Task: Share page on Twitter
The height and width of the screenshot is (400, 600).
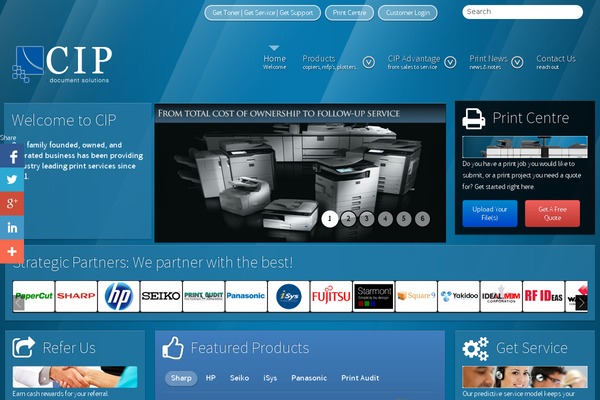Action: click(12, 180)
